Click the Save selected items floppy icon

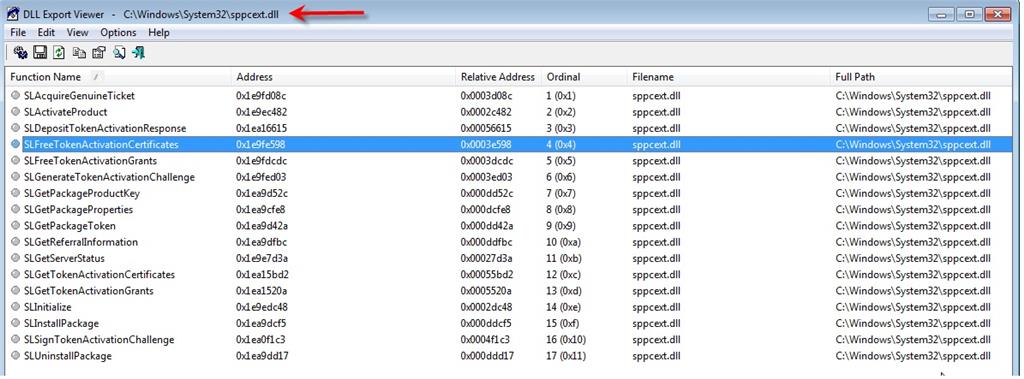(40, 52)
